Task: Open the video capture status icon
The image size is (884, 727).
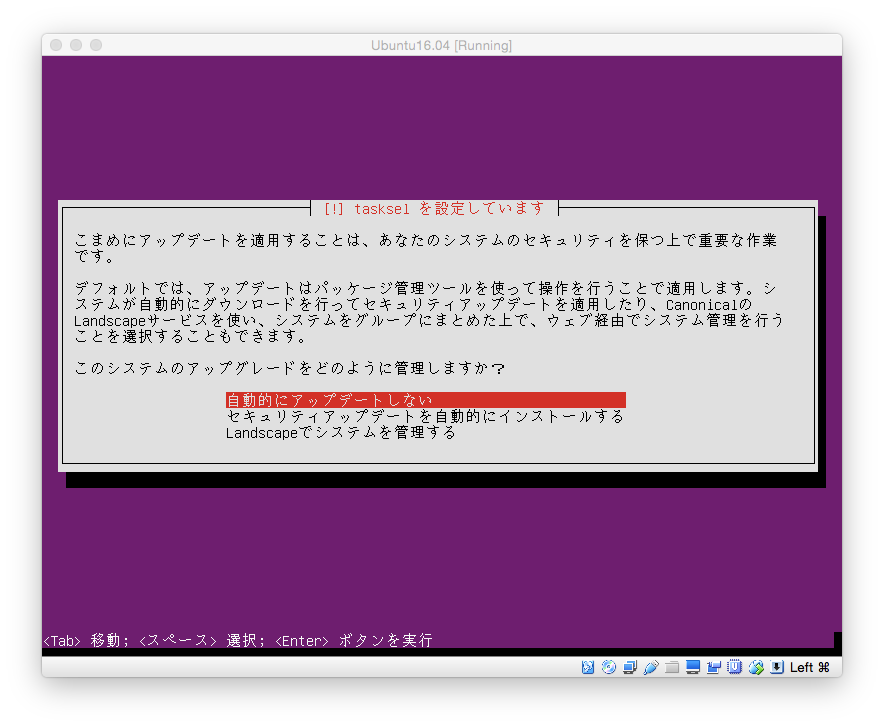Action: [x=714, y=667]
